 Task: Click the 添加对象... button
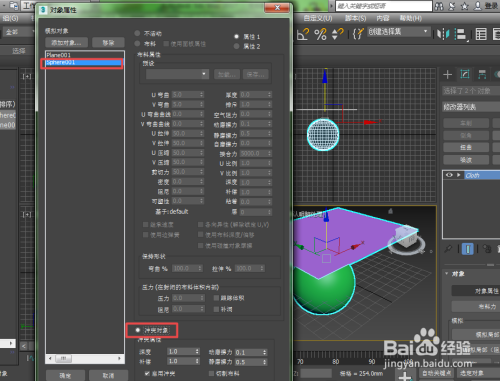pos(66,43)
